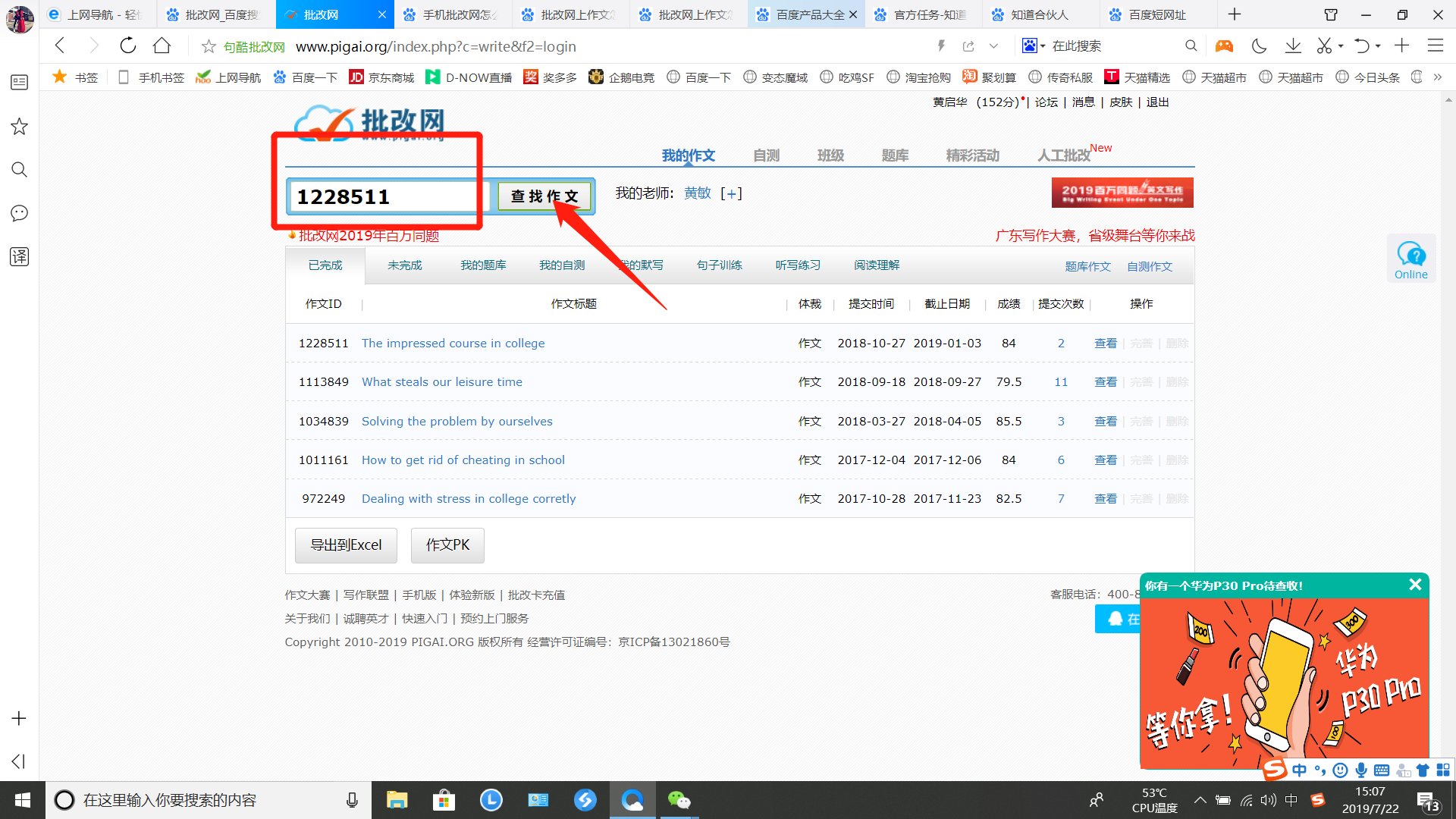Collapse the browser left sidebar
This screenshot has height=819, width=1456.
tap(19, 761)
